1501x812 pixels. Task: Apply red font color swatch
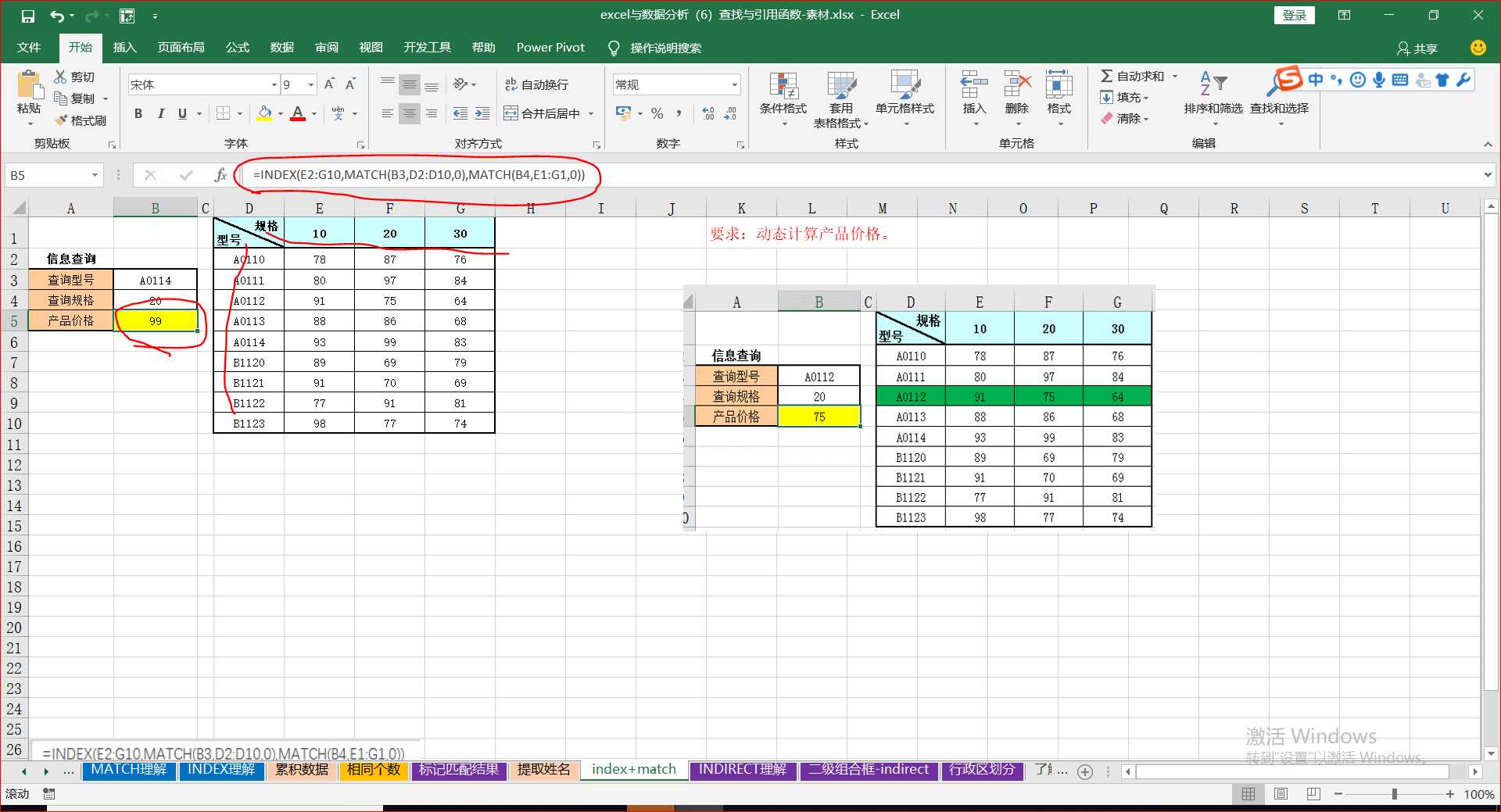click(298, 113)
